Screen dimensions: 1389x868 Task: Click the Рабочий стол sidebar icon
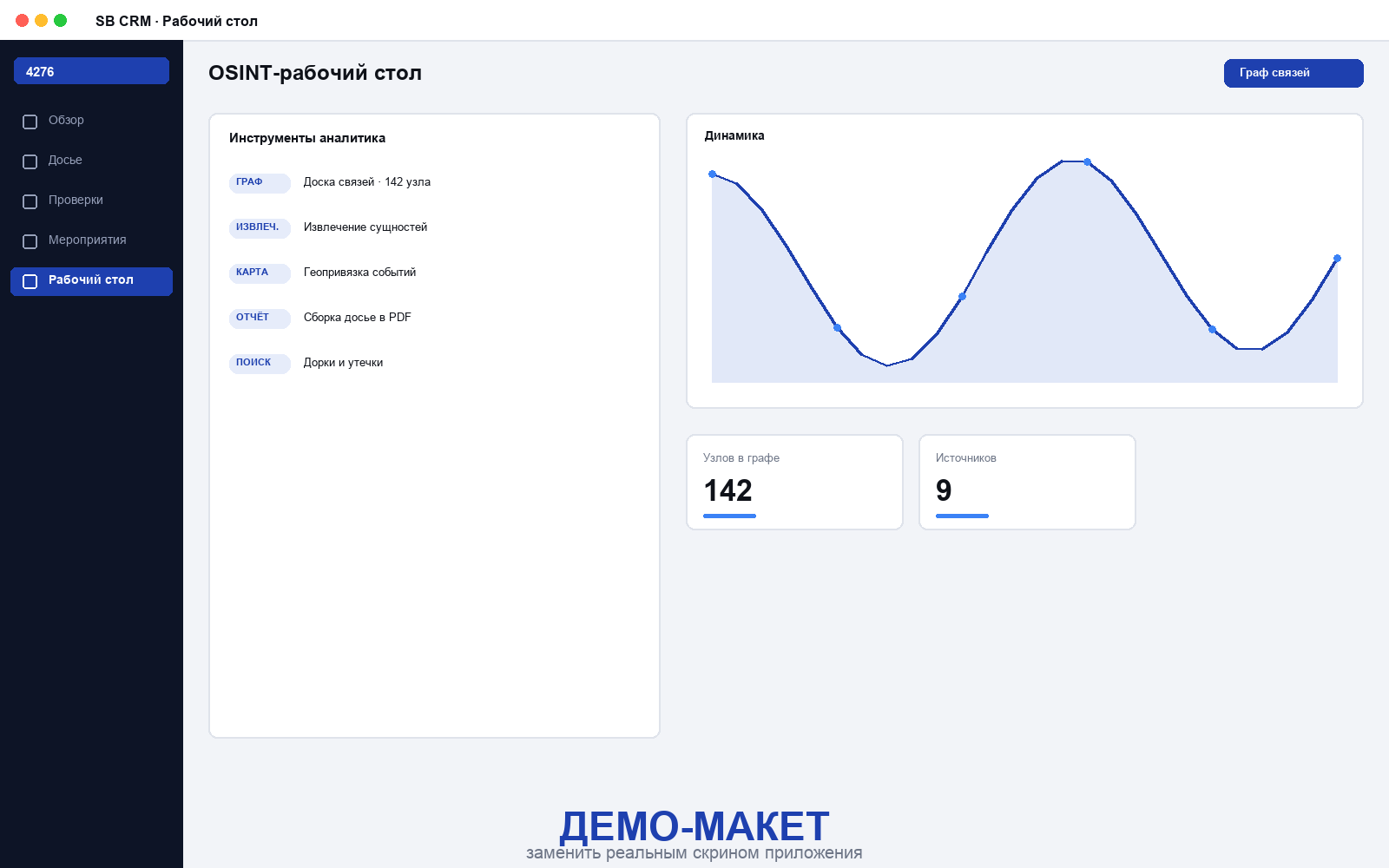pos(30,281)
